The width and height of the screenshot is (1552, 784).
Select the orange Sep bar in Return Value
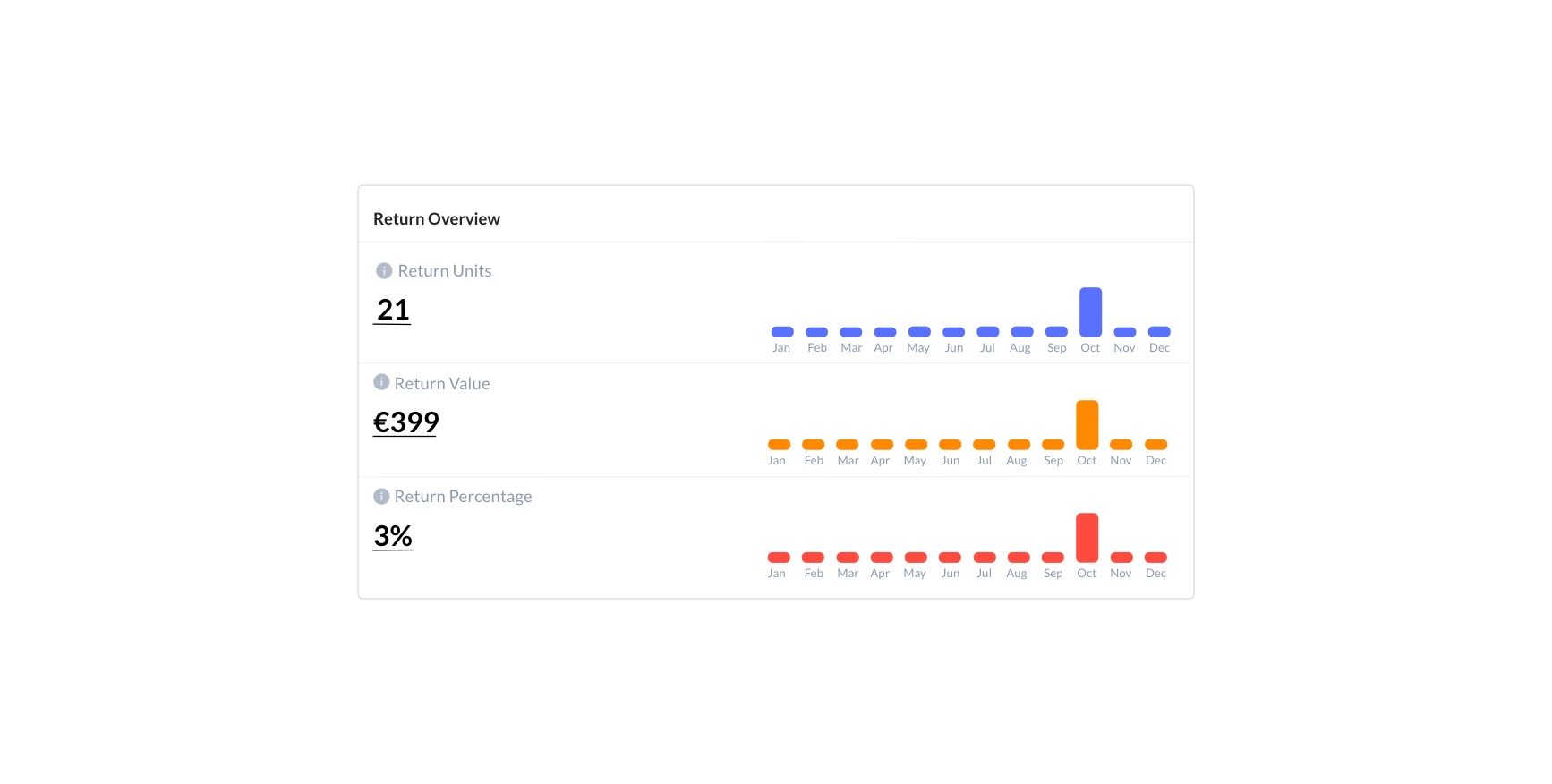(x=1053, y=445)
